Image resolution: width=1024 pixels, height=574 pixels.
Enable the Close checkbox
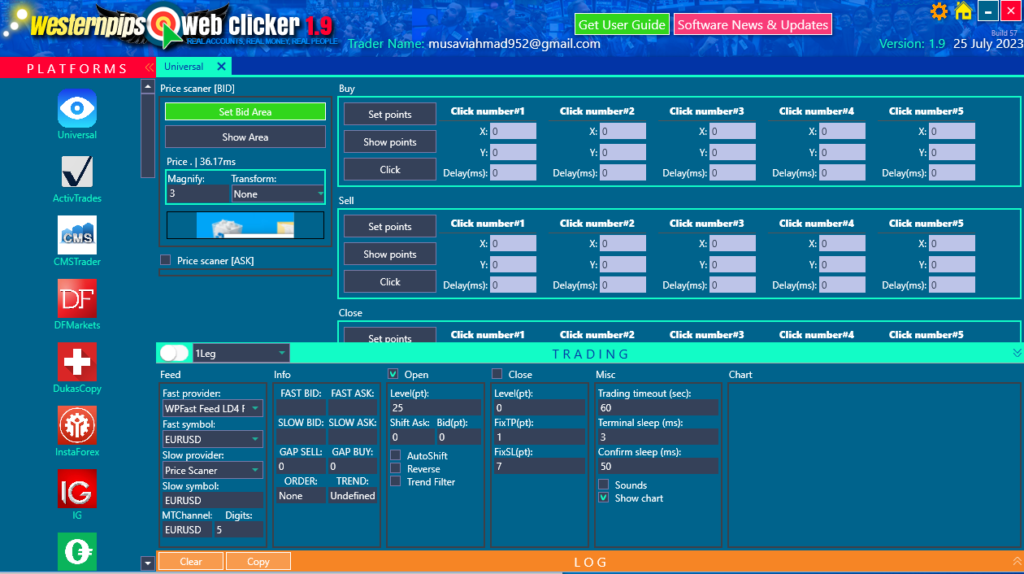click(497, 374)
